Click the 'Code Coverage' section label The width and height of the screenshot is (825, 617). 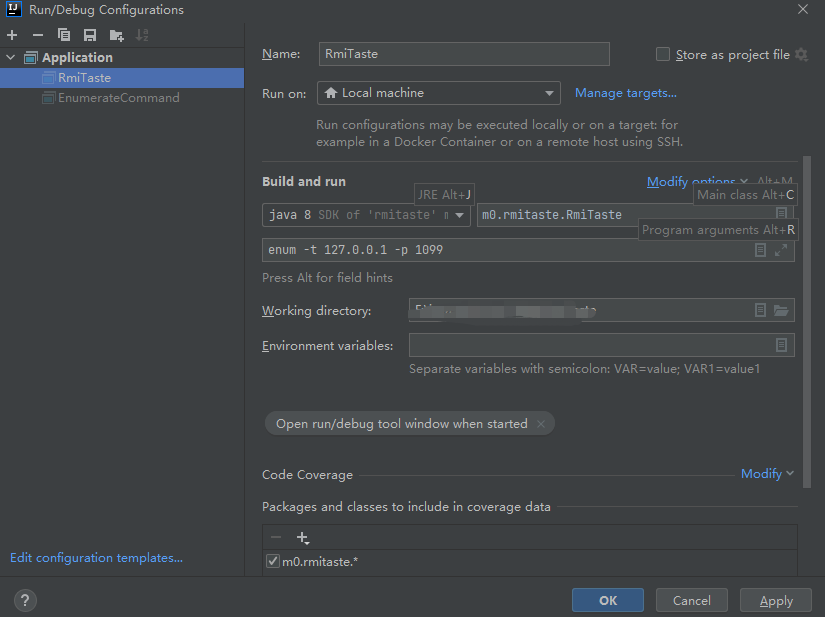click(307, 474)
